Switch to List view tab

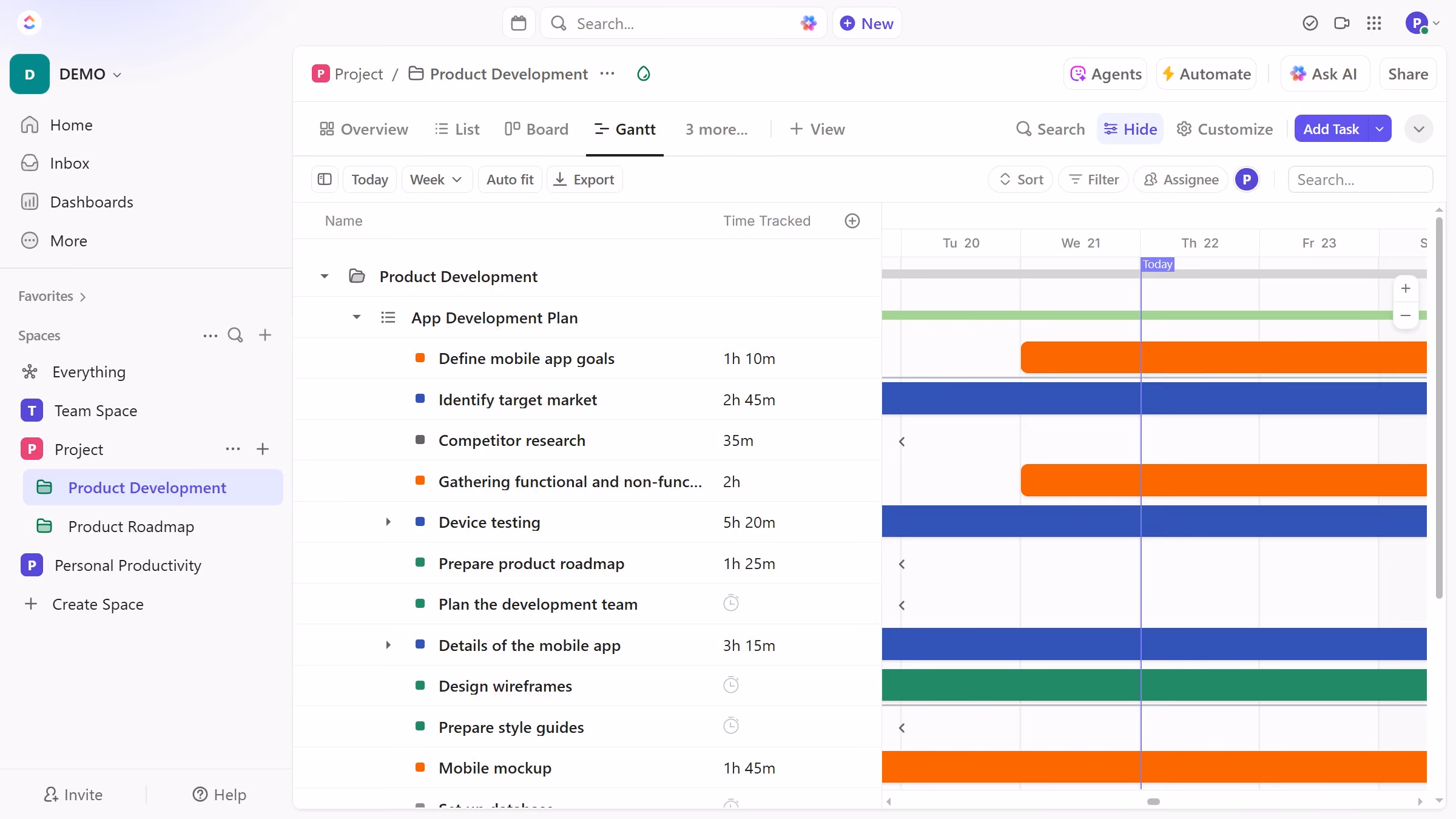[457, 129]
